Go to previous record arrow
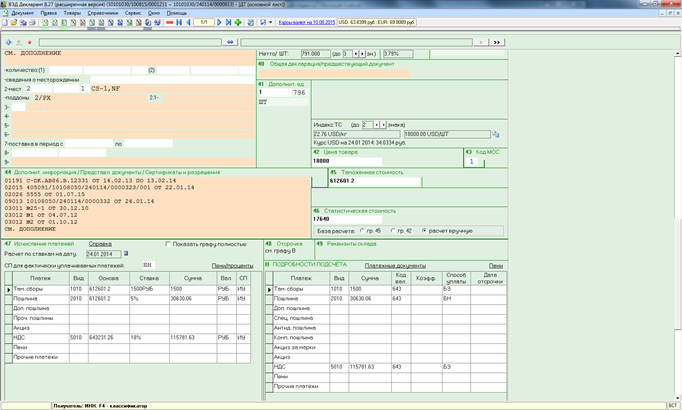 (x=187, y=21)
